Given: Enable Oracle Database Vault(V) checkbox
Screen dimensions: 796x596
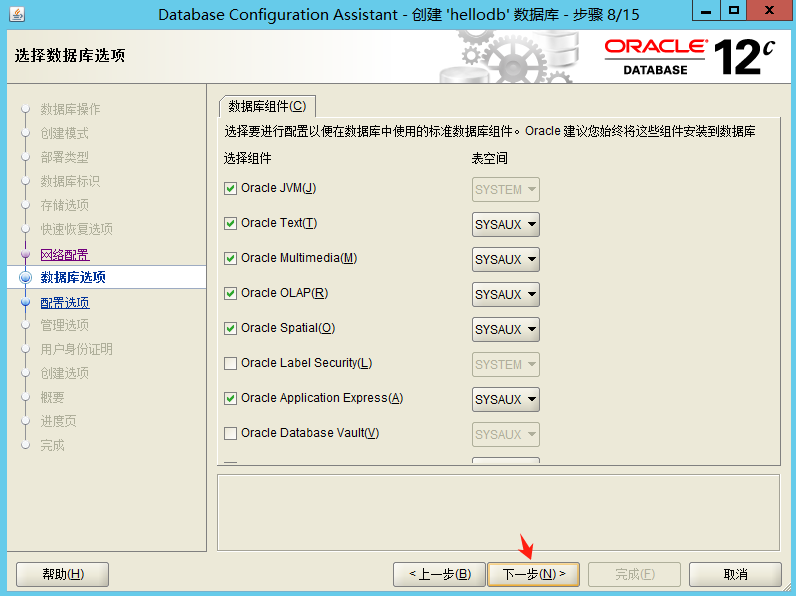Looking at the screenshot, I should [x=230, y=434].
